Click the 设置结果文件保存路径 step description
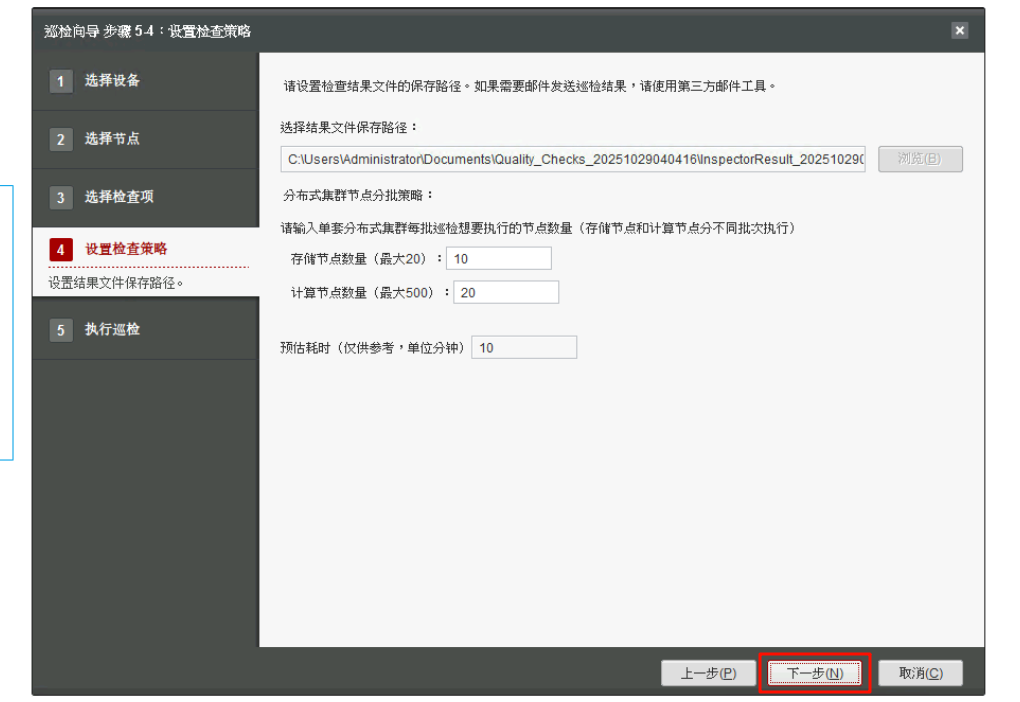Screen dimensions: 1020x702 pyautogui.click(x=116, y=282)
